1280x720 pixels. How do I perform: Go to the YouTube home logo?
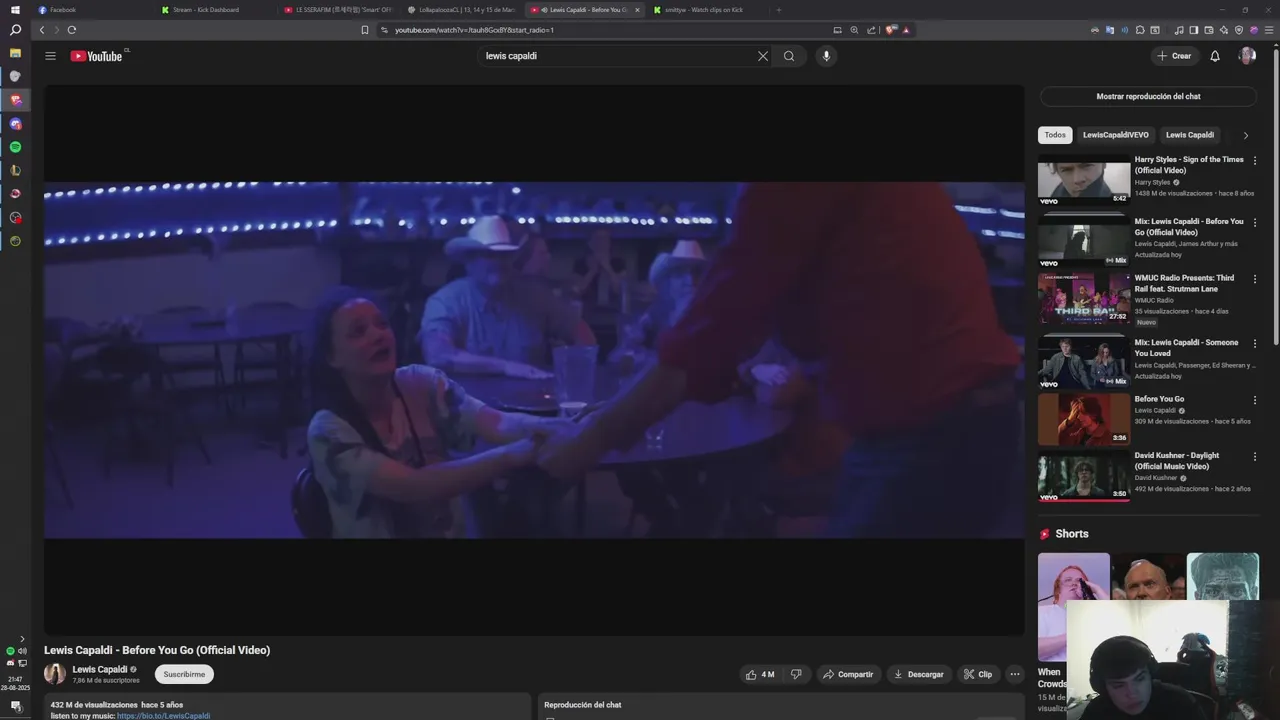click(97, 56)
